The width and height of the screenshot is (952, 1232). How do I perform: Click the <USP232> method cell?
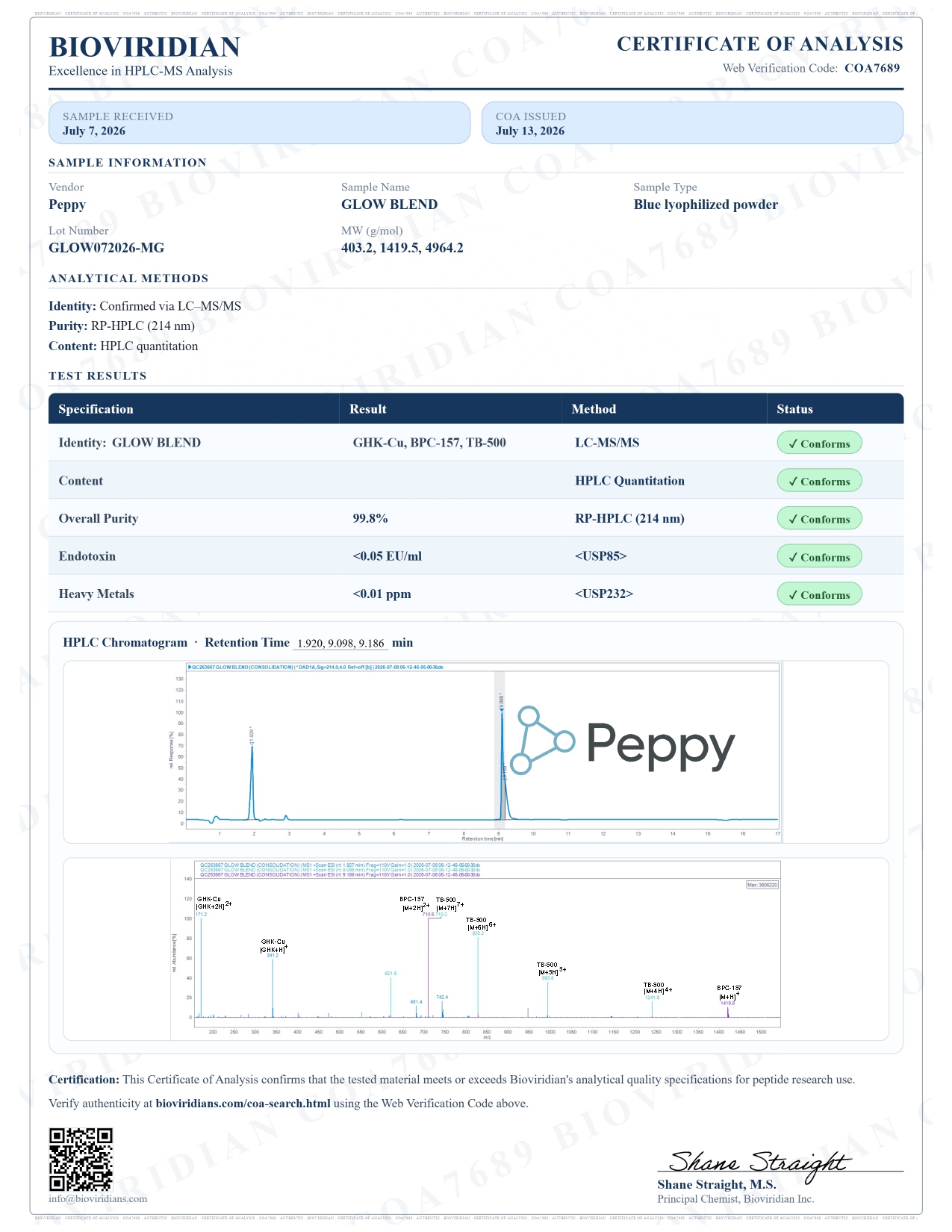[x=604, y=594]
